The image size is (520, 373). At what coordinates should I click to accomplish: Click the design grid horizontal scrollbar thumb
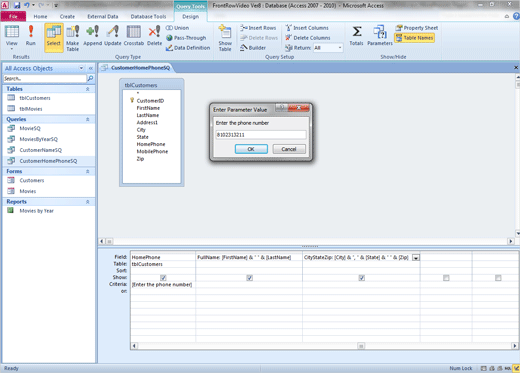click(x=361, y=346)
